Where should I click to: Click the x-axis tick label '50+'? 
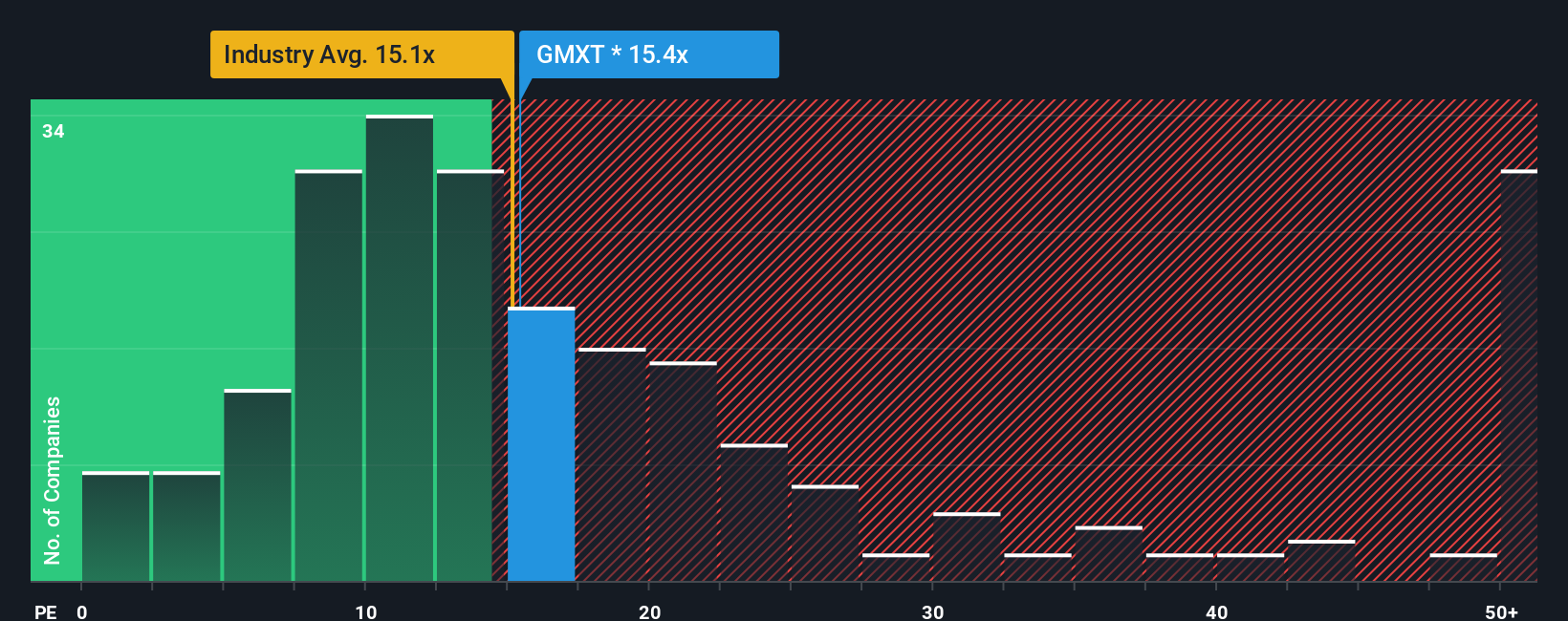1501,611
